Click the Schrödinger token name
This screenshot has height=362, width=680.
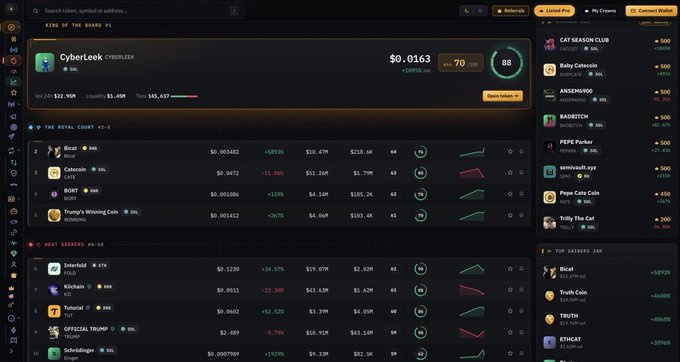[x=79, y=350]
